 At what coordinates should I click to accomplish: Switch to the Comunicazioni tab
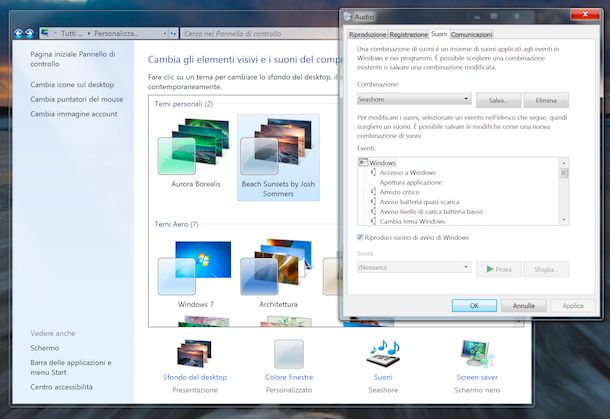click(472, 35)
